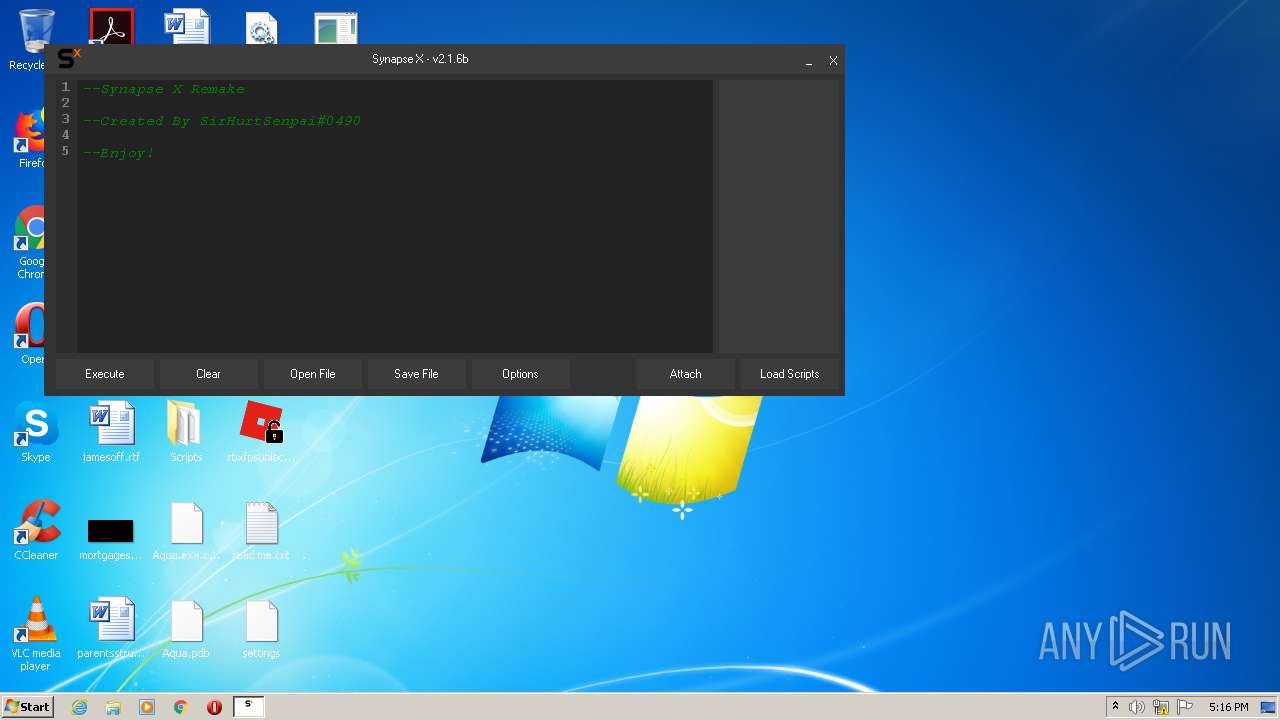Open the Options dialog
This screenshot has width=1280, height=720.
[x=520, y=374]
